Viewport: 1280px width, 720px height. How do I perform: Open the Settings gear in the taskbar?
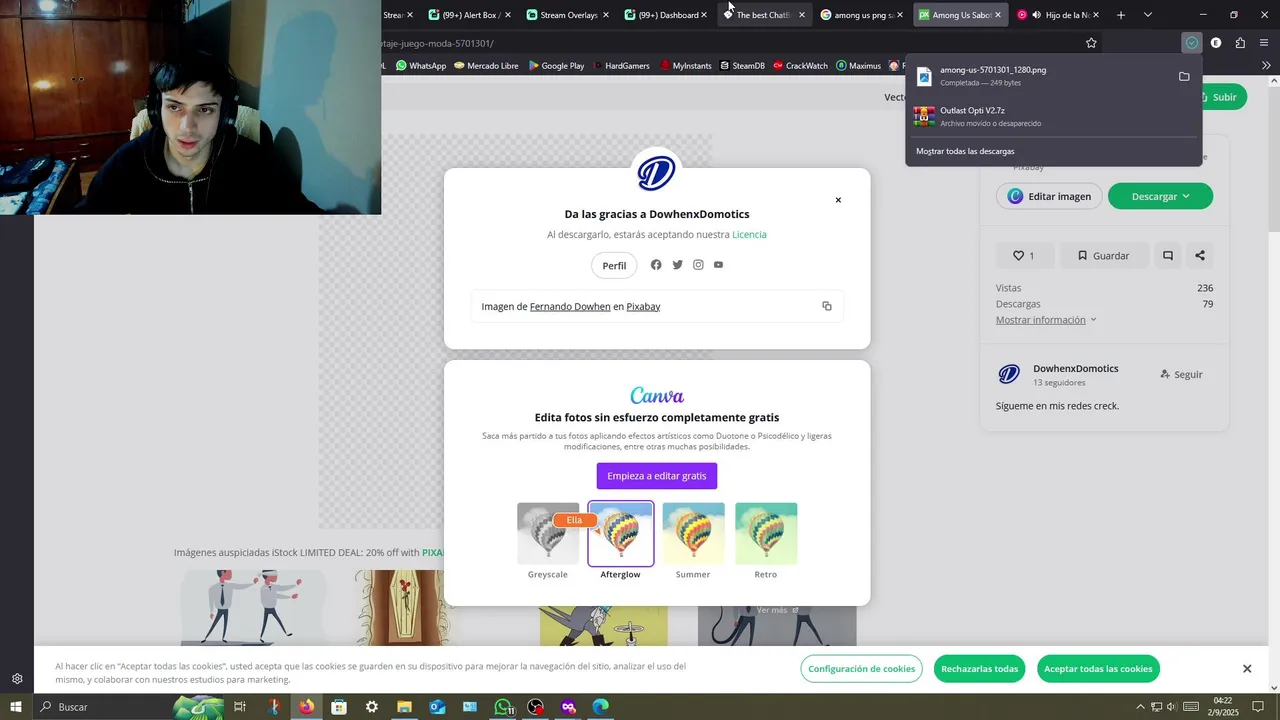tap(372, 707)
